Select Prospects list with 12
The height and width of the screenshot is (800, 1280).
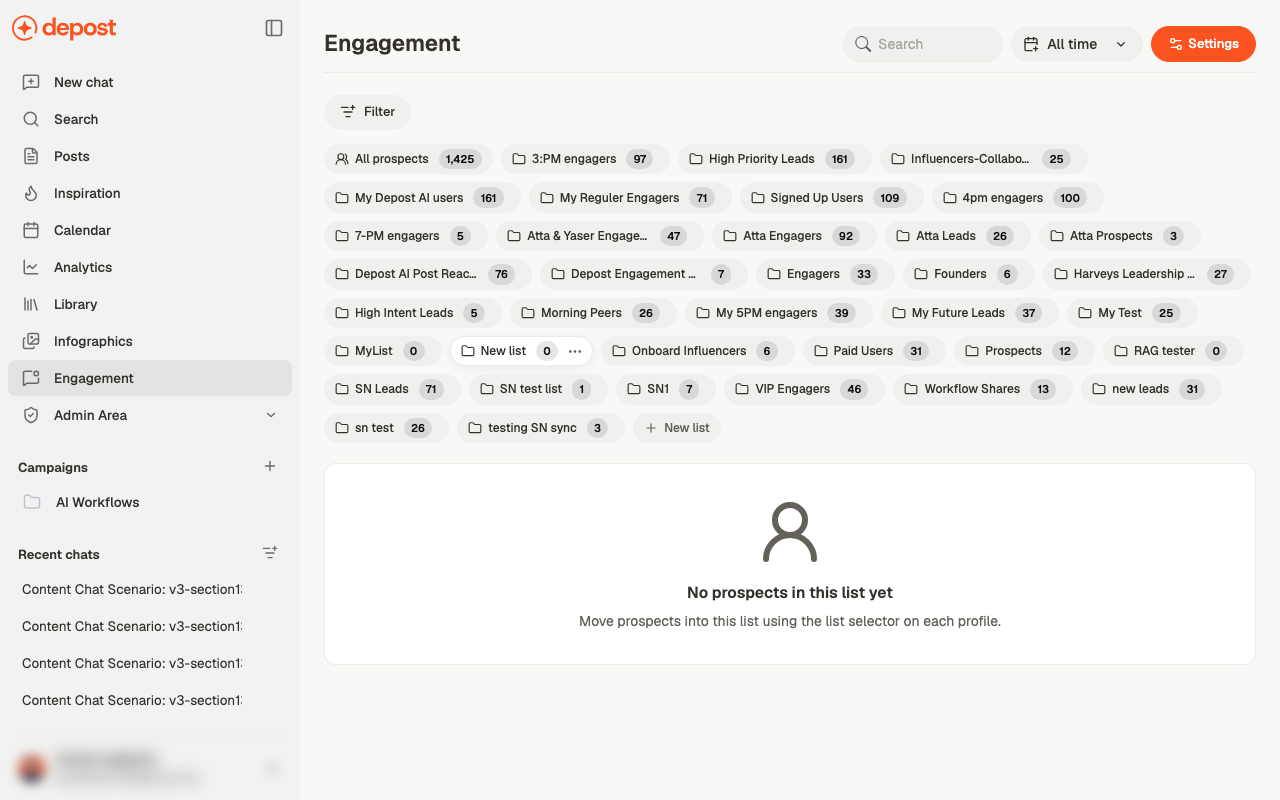(1024, 351)
